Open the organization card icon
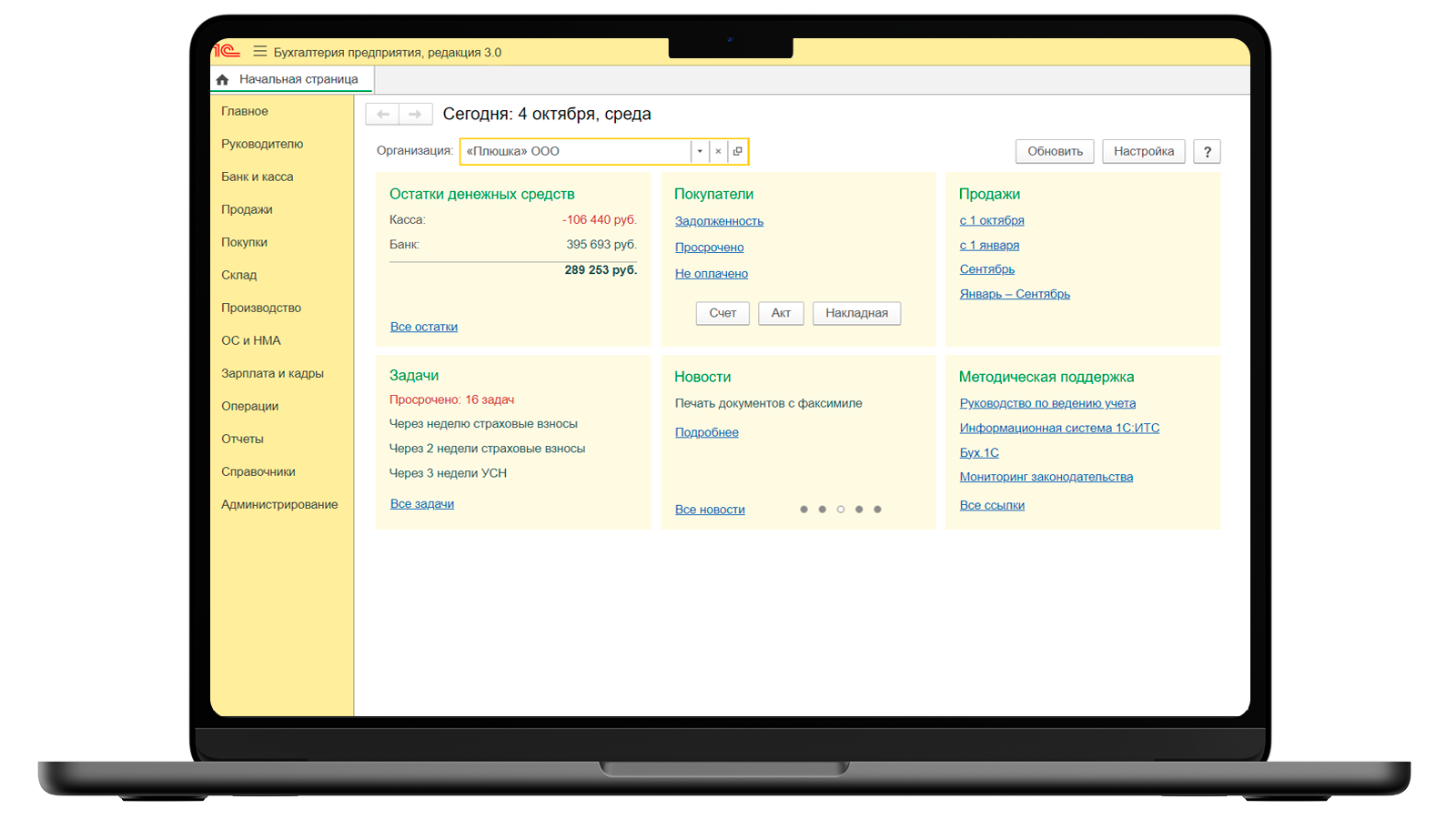Image resolution: width=1456 pixels, height=819 pixels. click(x=737, y=152)
